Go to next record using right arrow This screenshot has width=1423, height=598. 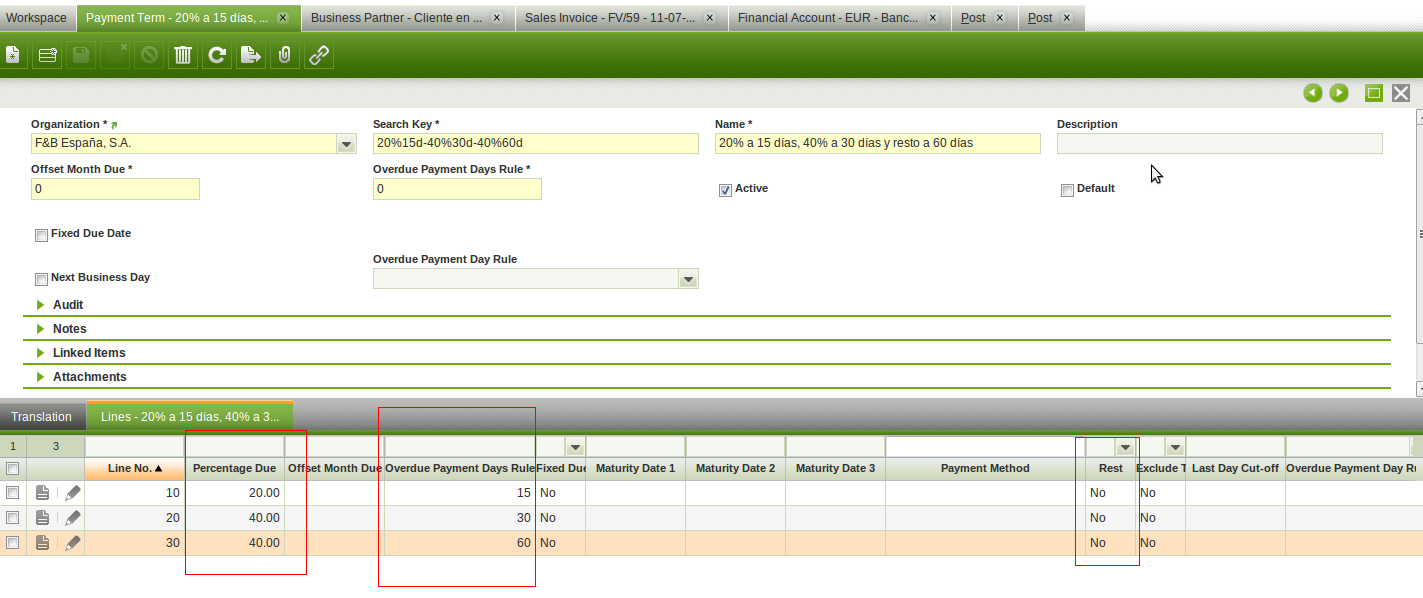(x=1339, y=93)
